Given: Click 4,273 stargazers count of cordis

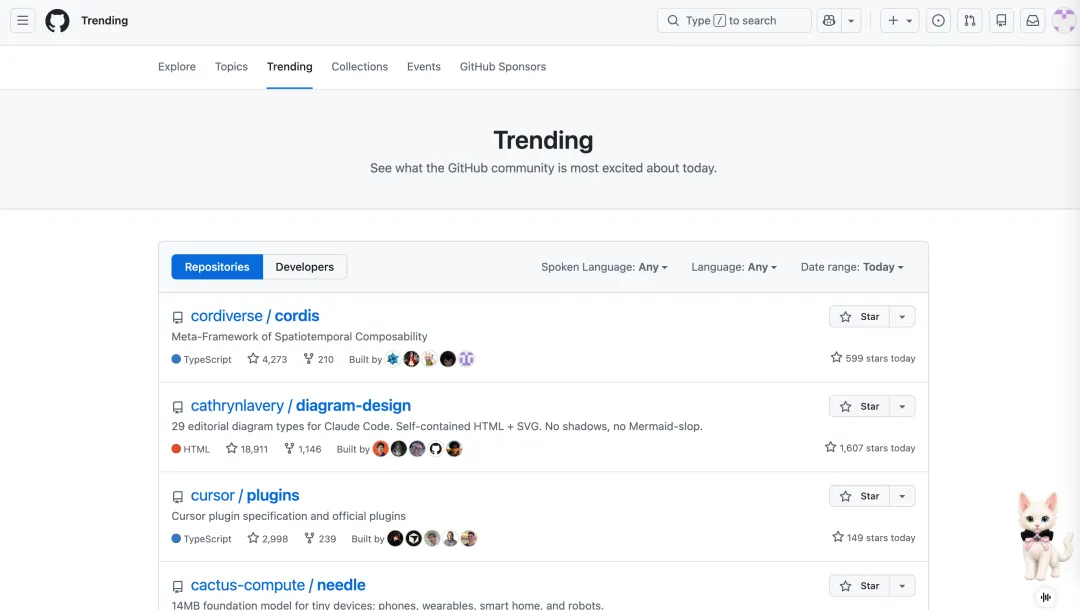Looking at the screenshot, I should (267, 359).
